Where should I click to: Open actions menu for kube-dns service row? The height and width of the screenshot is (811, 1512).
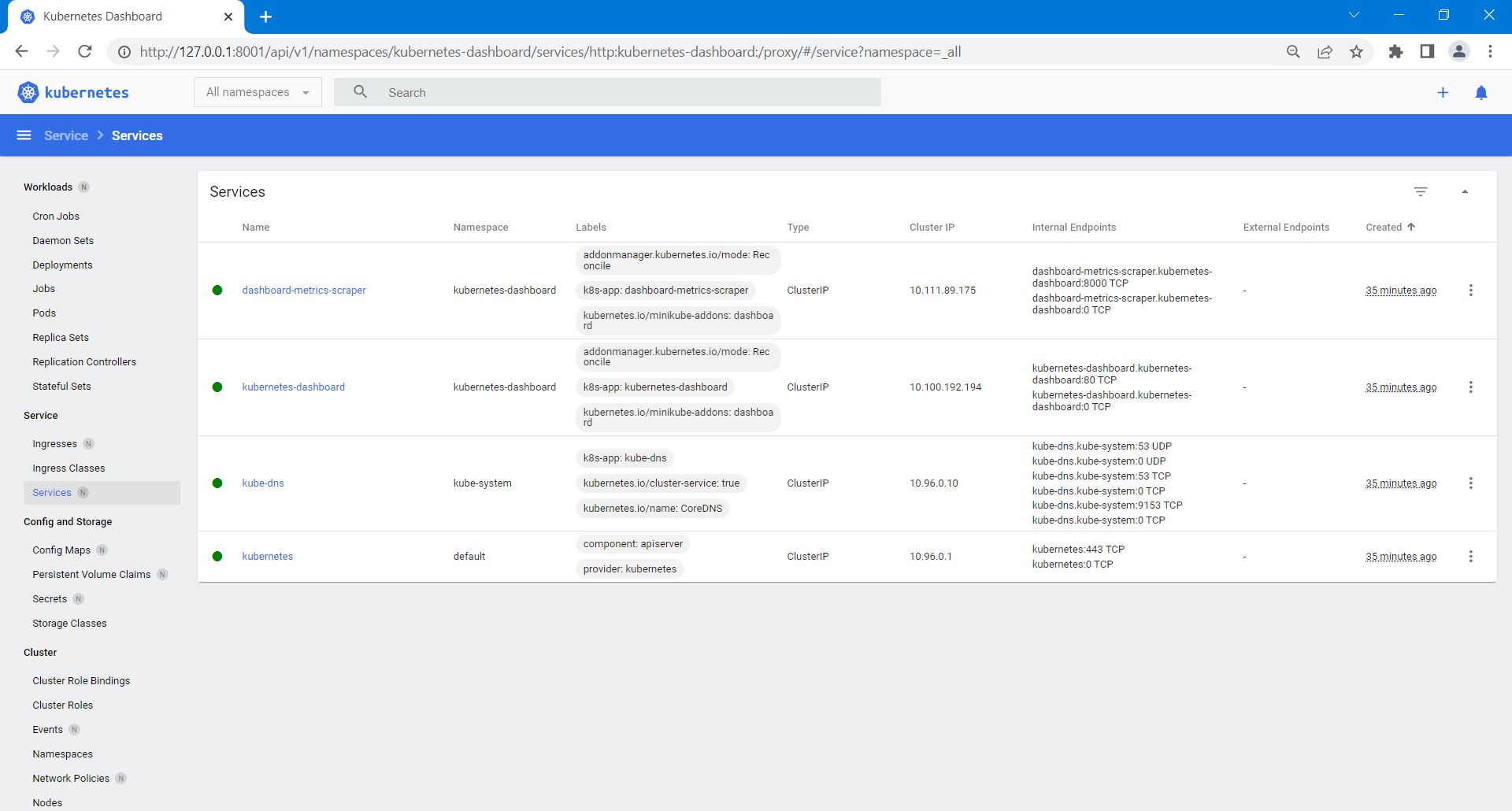pos(1470,483)
